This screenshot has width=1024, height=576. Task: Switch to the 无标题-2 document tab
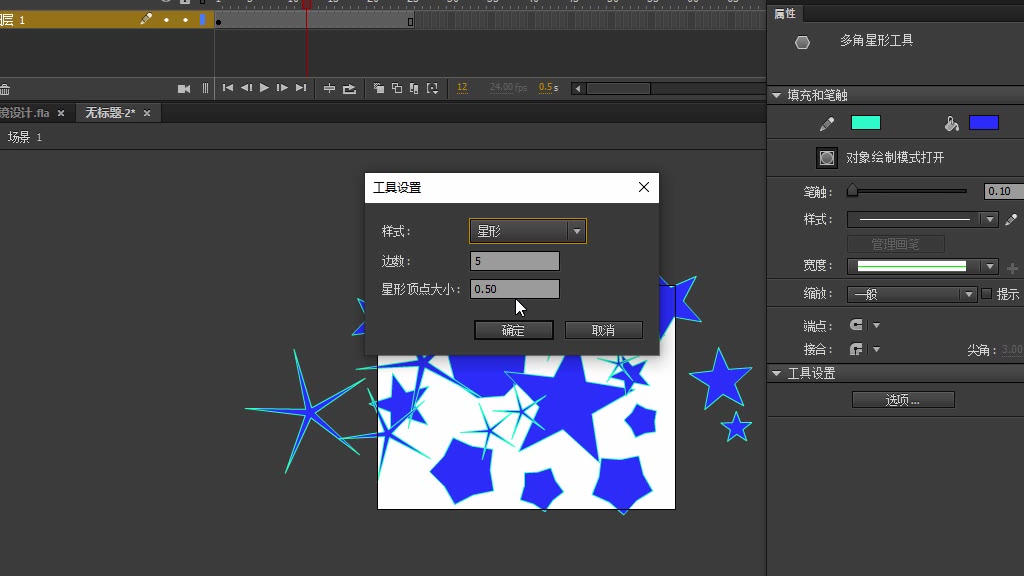(110, 113)
